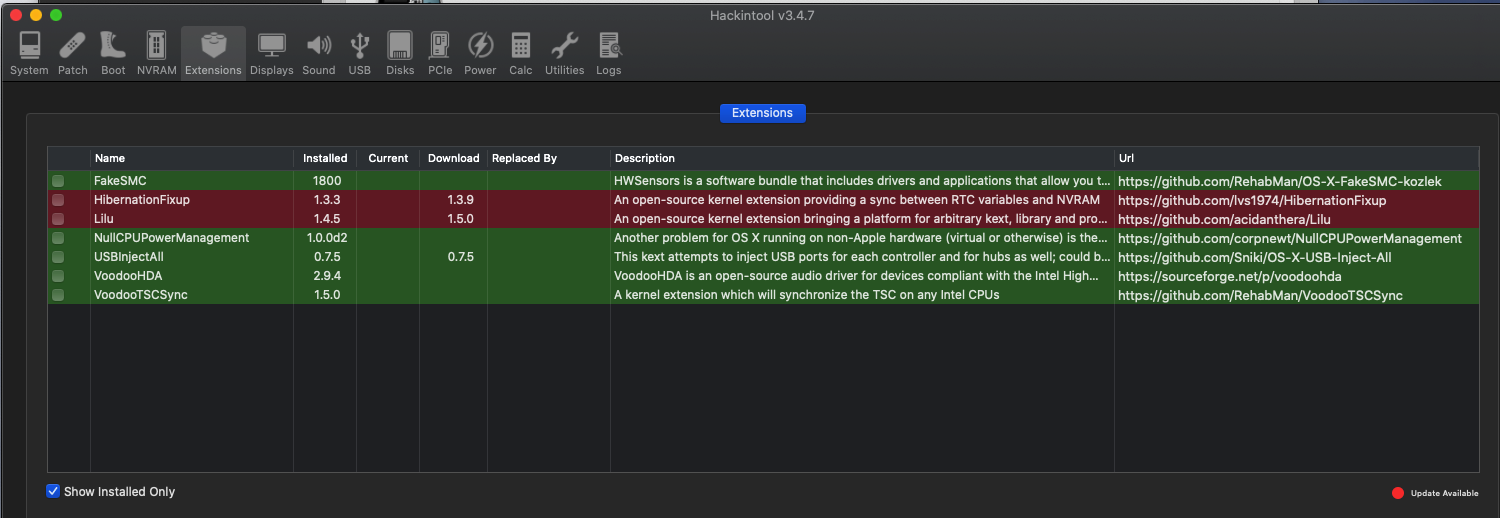Screen dimensions: 1500x518
Task: View the Logs section
Action: click(x=608, y=53)
